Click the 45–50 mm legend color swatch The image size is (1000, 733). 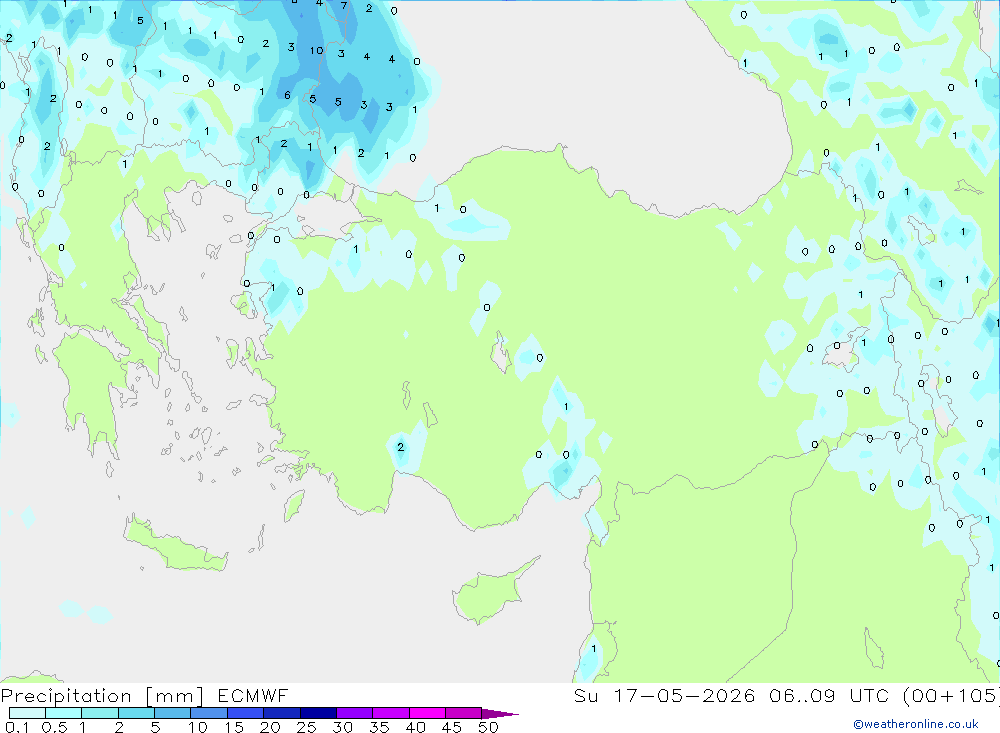(464, 713)
